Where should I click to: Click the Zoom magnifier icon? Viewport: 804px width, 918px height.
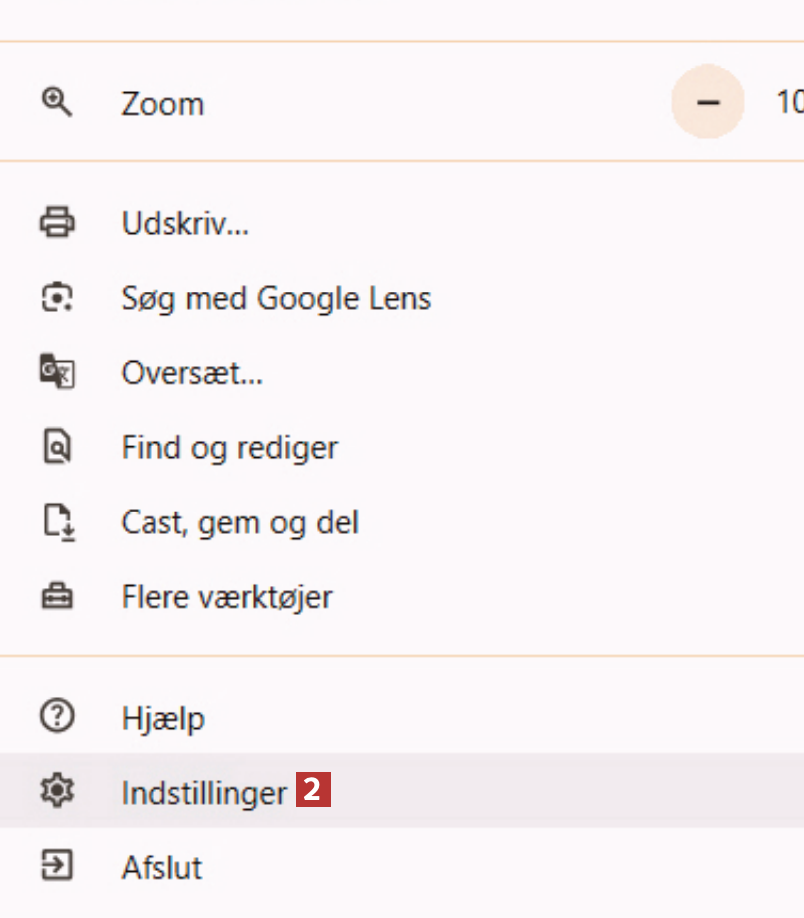pos(56,102)
